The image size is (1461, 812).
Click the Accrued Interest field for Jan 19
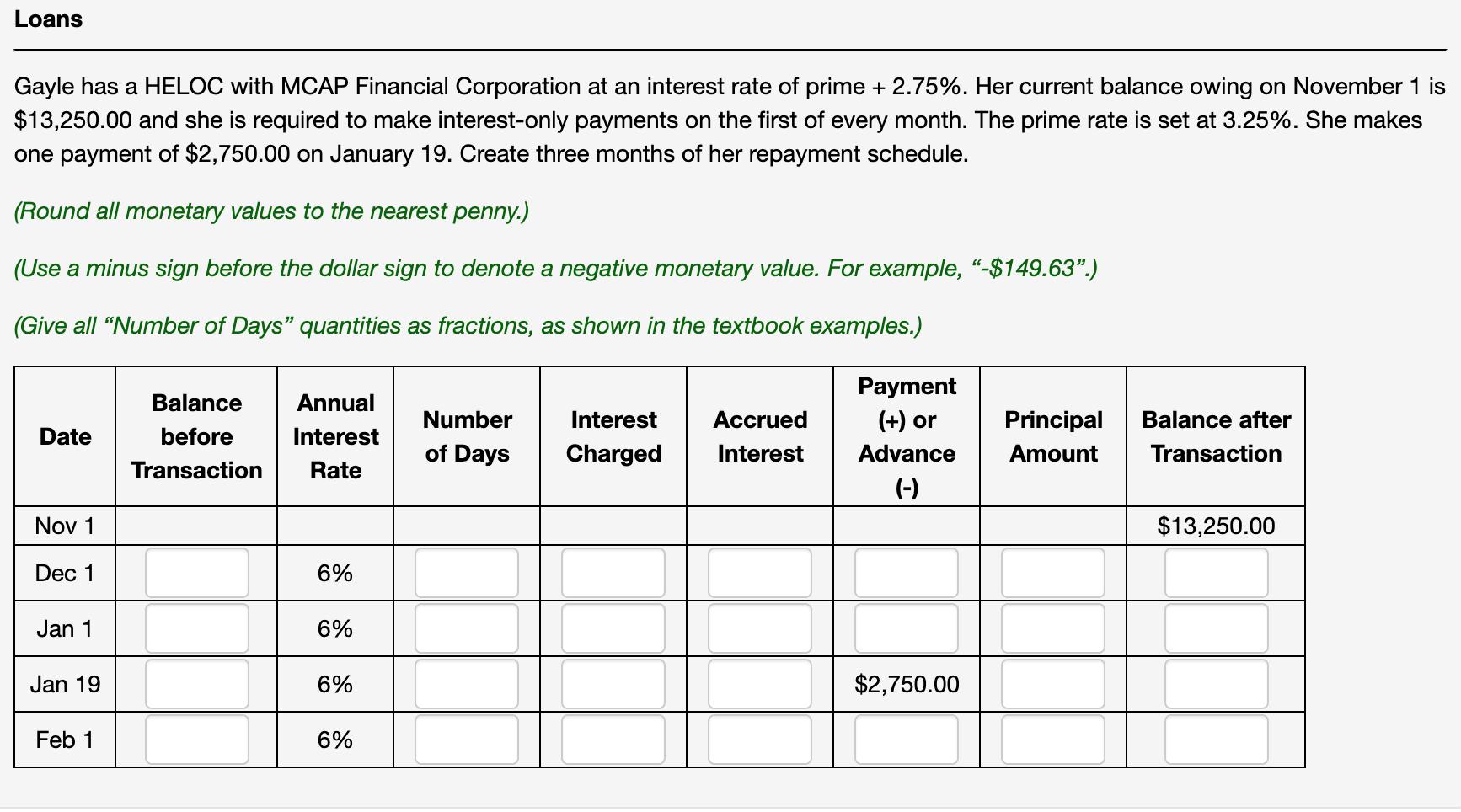click(759, 684)
